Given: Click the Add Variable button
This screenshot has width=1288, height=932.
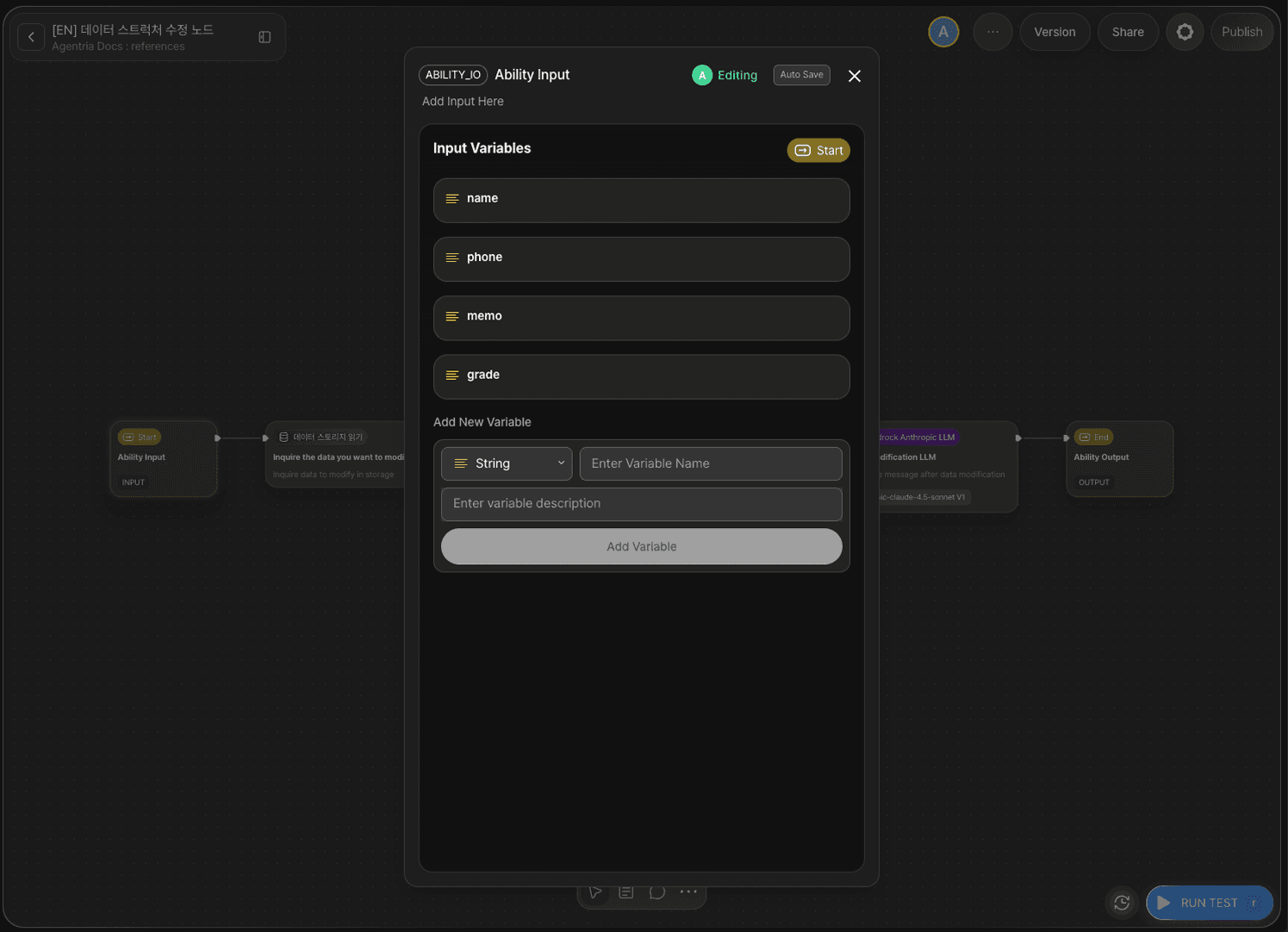Looking at the screenshot, I should (x=641, y=546).
